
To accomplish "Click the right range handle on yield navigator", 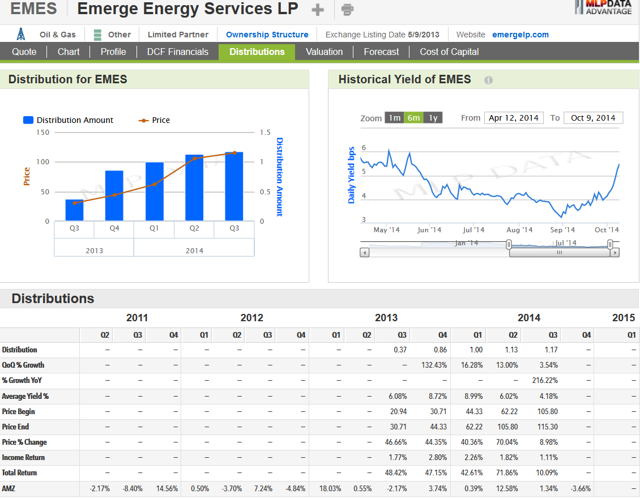I will (610, 245).
